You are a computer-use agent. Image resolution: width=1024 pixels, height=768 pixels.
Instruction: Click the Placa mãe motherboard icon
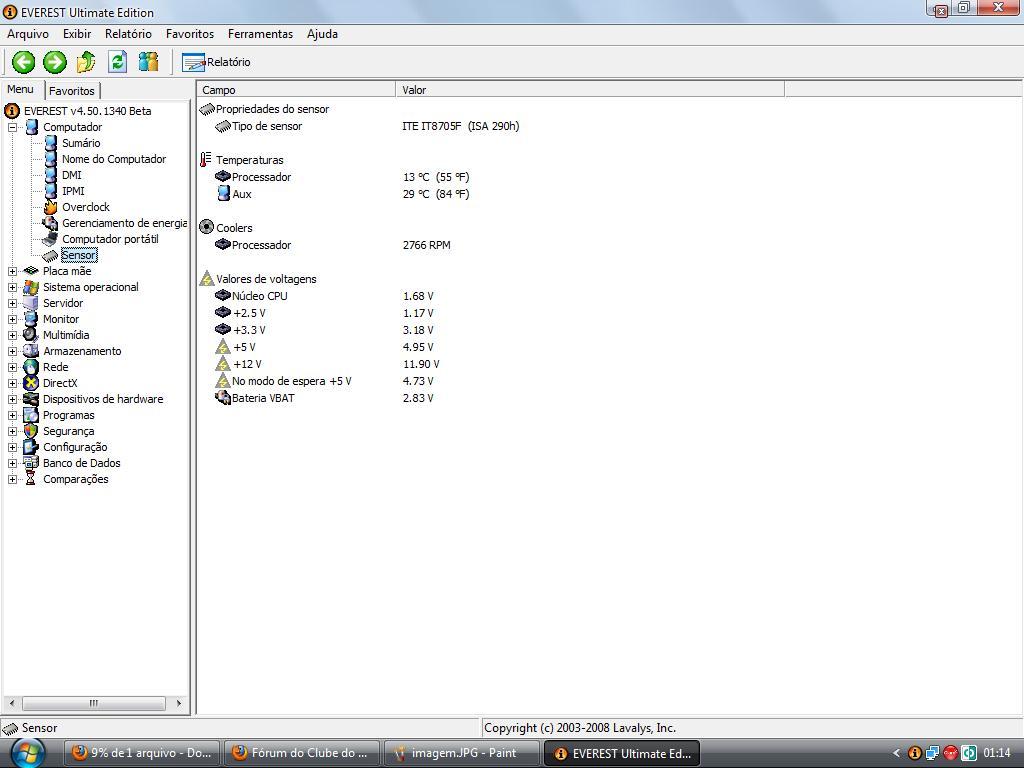click(x=31, y=271)
